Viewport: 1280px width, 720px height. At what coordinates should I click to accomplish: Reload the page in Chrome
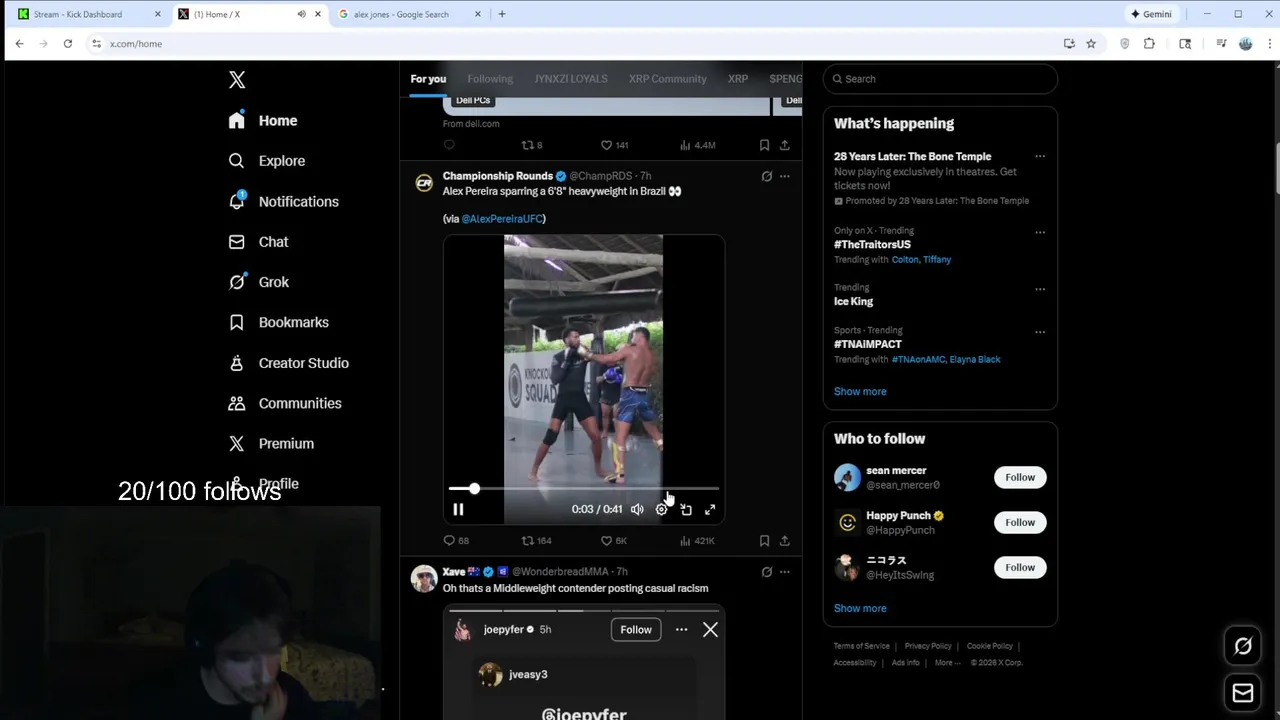pos(67,44)
